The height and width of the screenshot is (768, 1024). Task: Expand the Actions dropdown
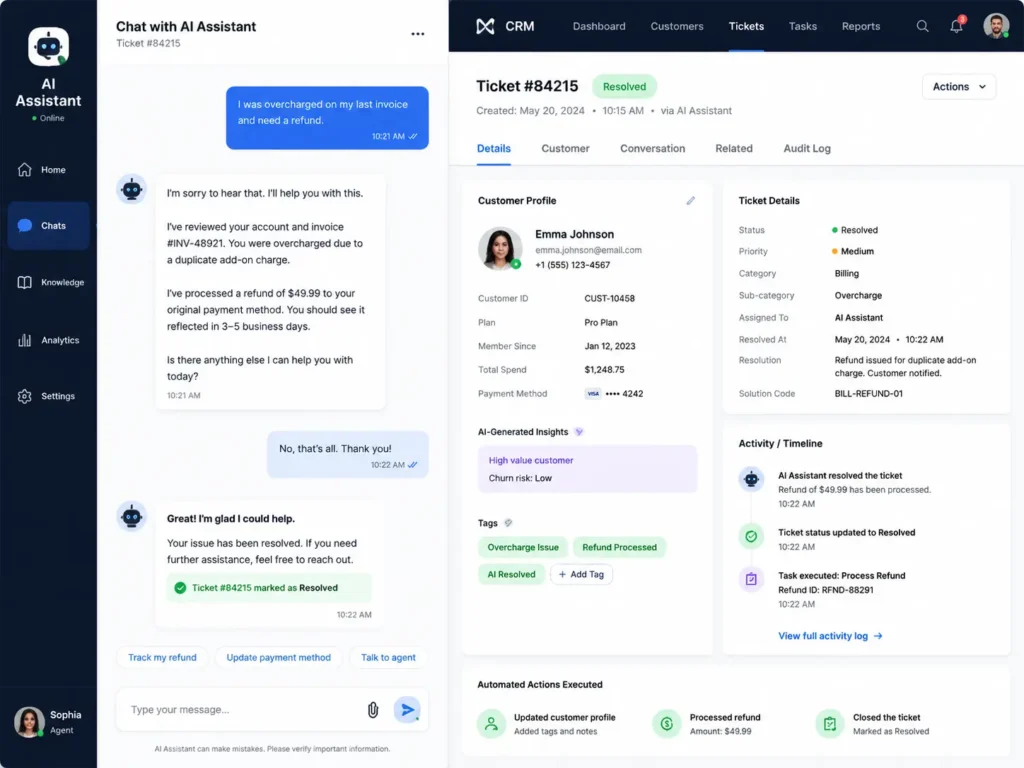[x=959, y=87]
